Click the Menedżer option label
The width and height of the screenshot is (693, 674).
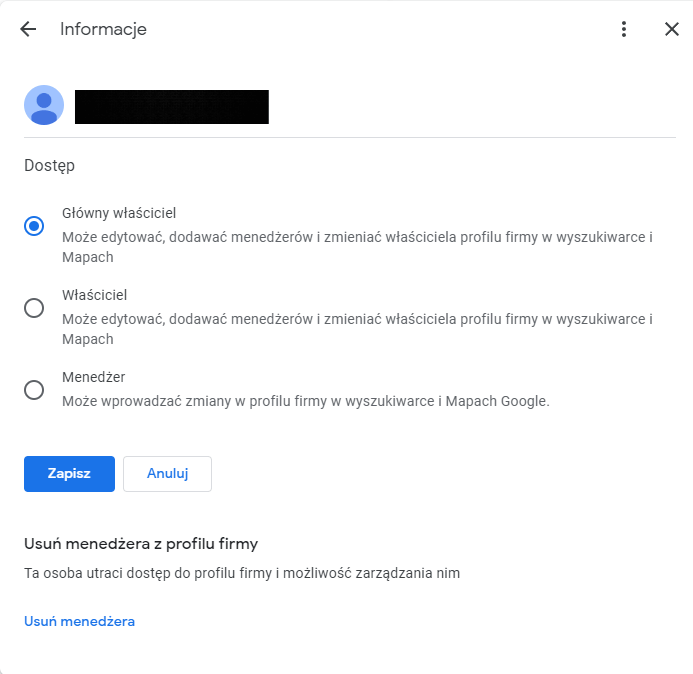pos(94,377)
